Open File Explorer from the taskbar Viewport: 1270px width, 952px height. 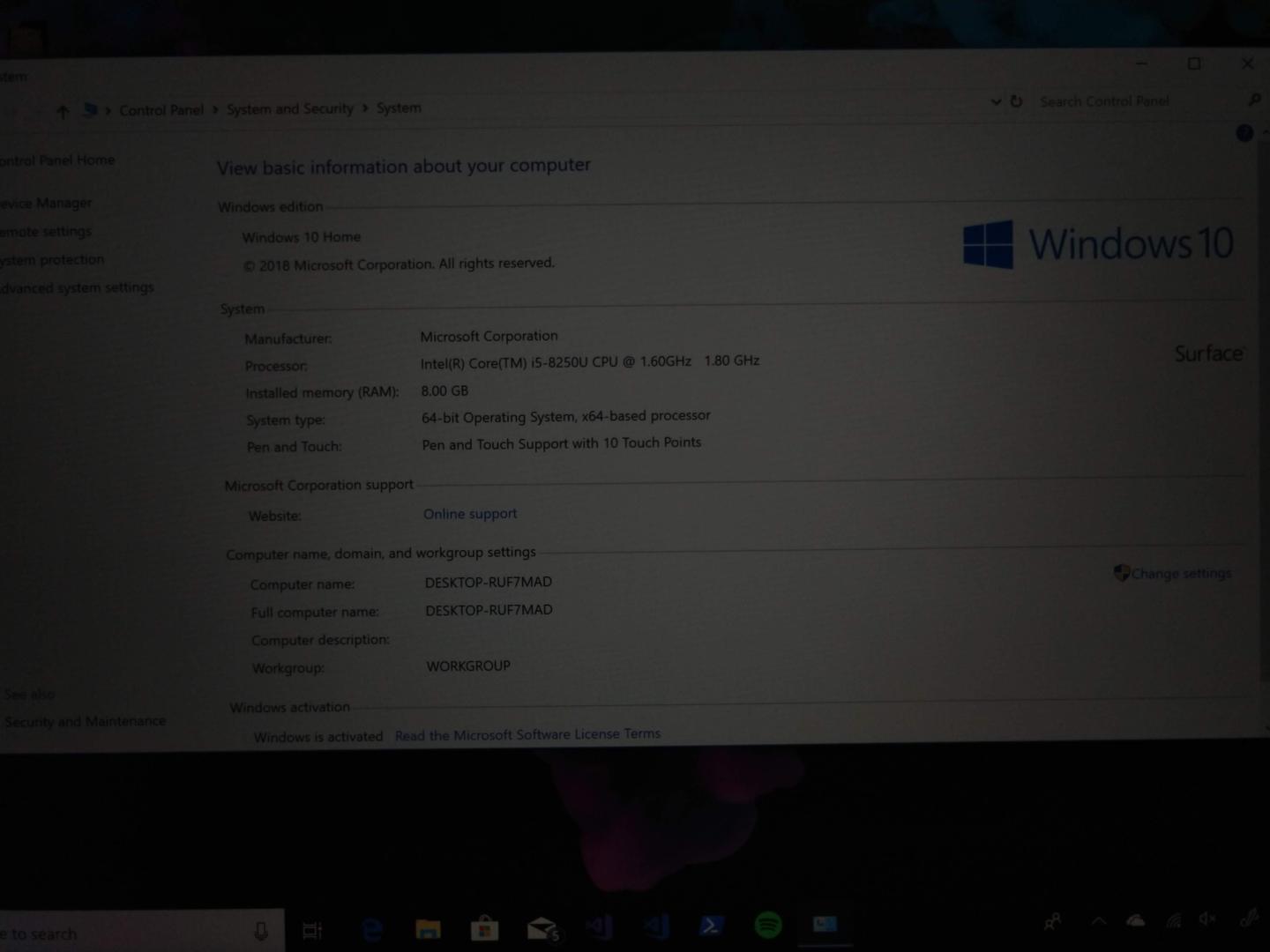[x=428, y=929]
